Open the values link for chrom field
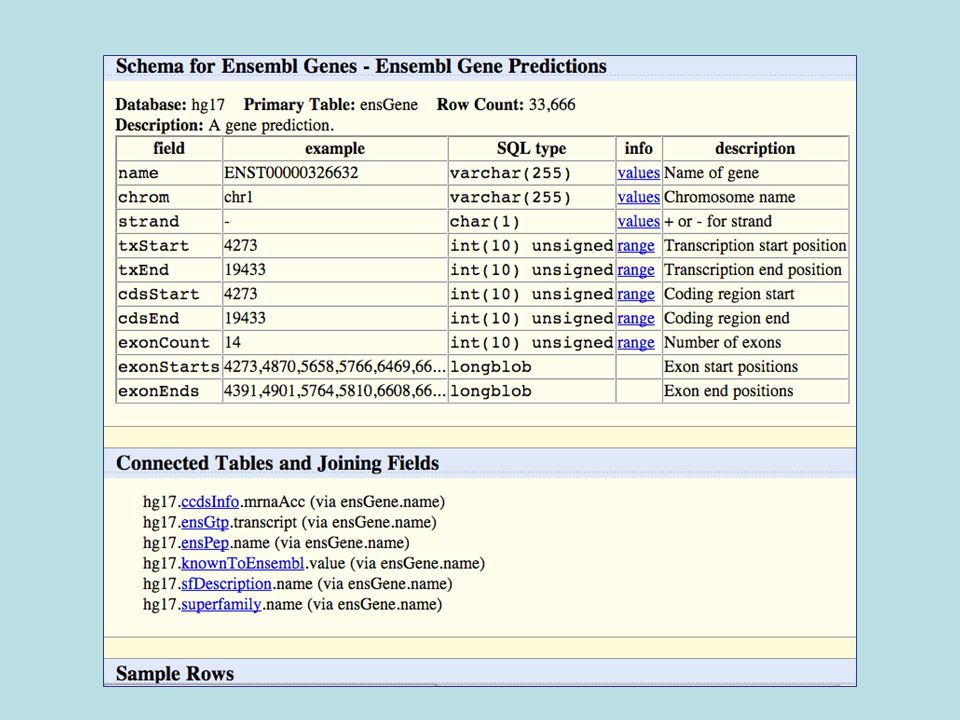960x720 pixels. [x=639, y=197]
